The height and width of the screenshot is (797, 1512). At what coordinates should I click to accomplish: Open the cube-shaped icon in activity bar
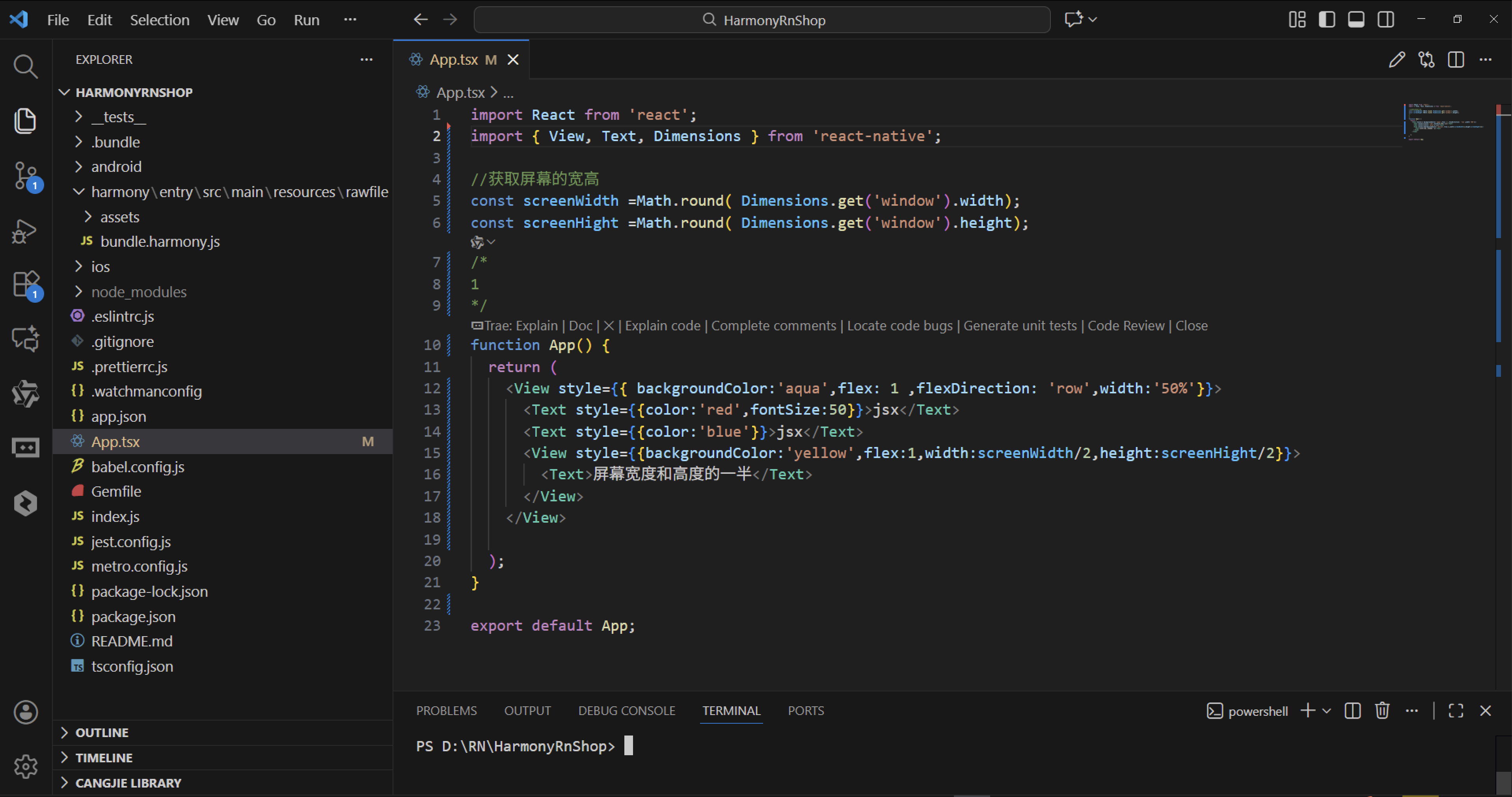click(25, 503)
